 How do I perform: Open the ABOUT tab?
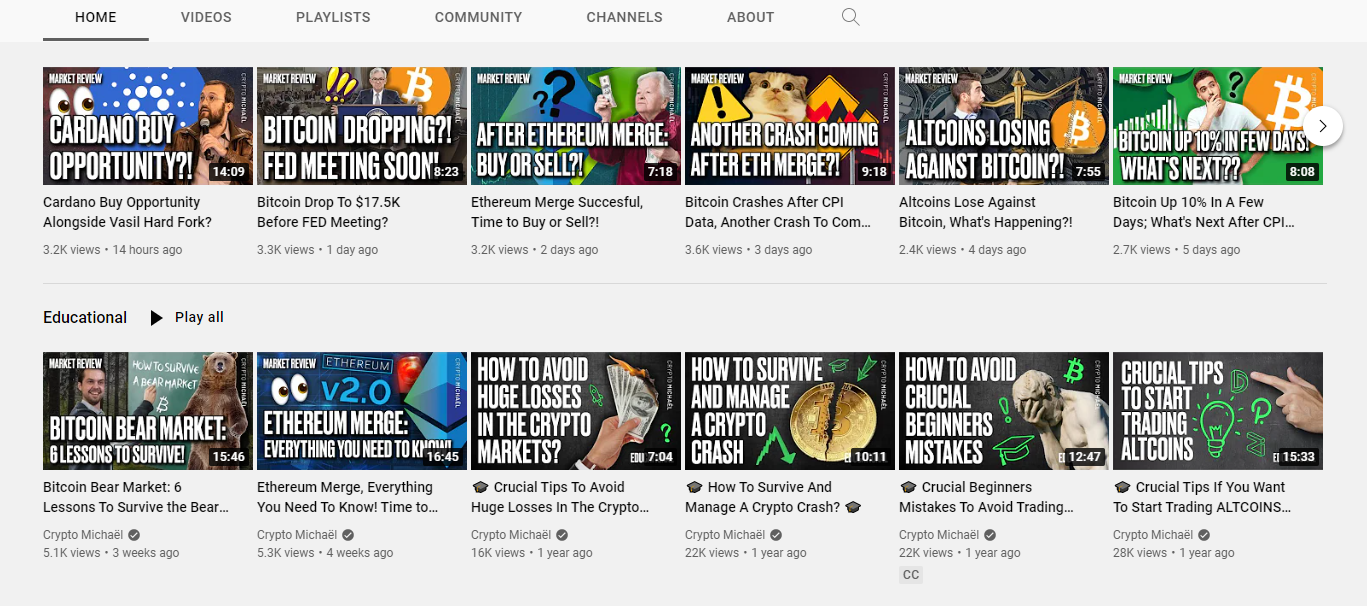point(750,17)
